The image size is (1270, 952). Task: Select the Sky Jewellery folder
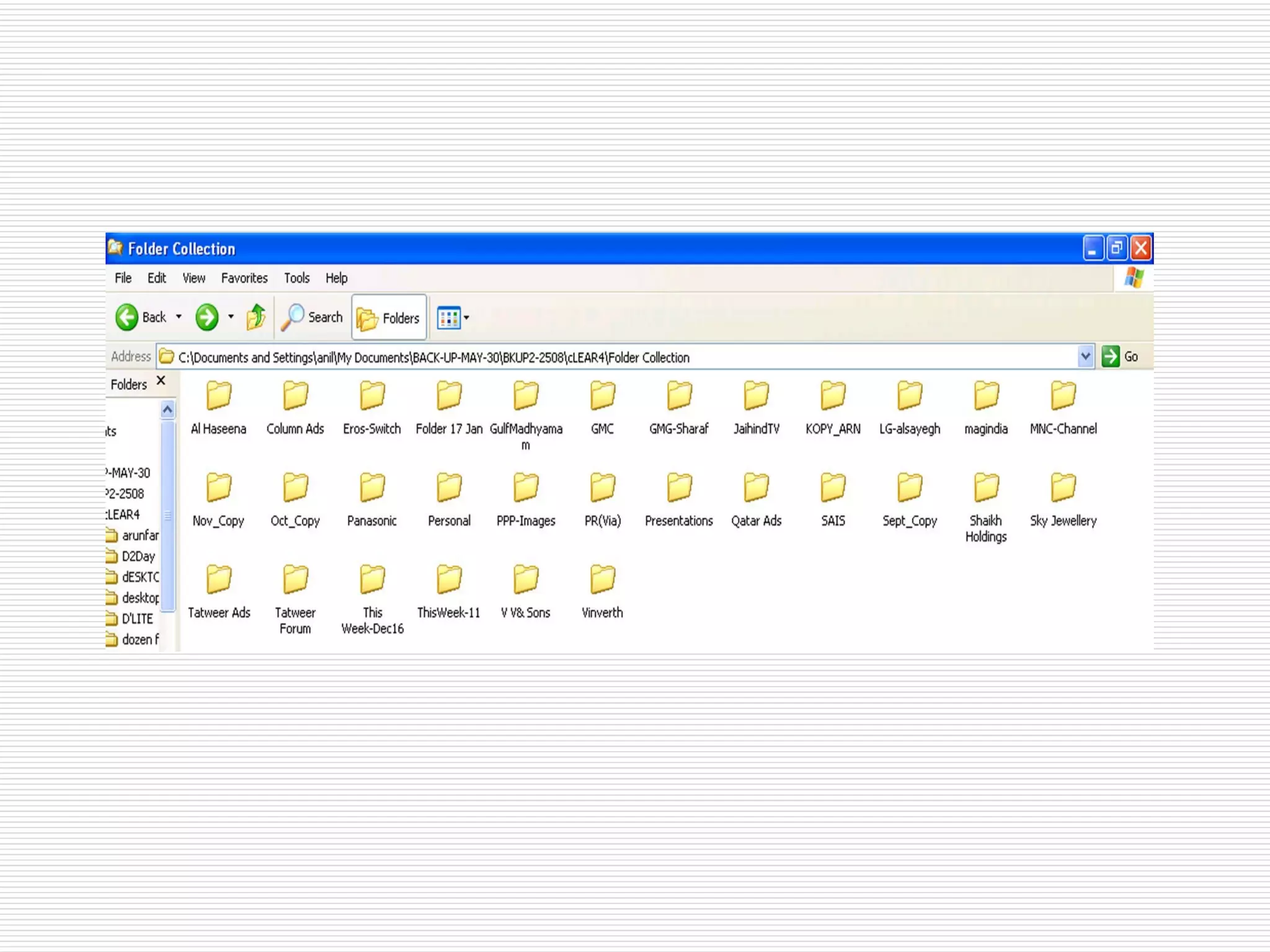1063,487
